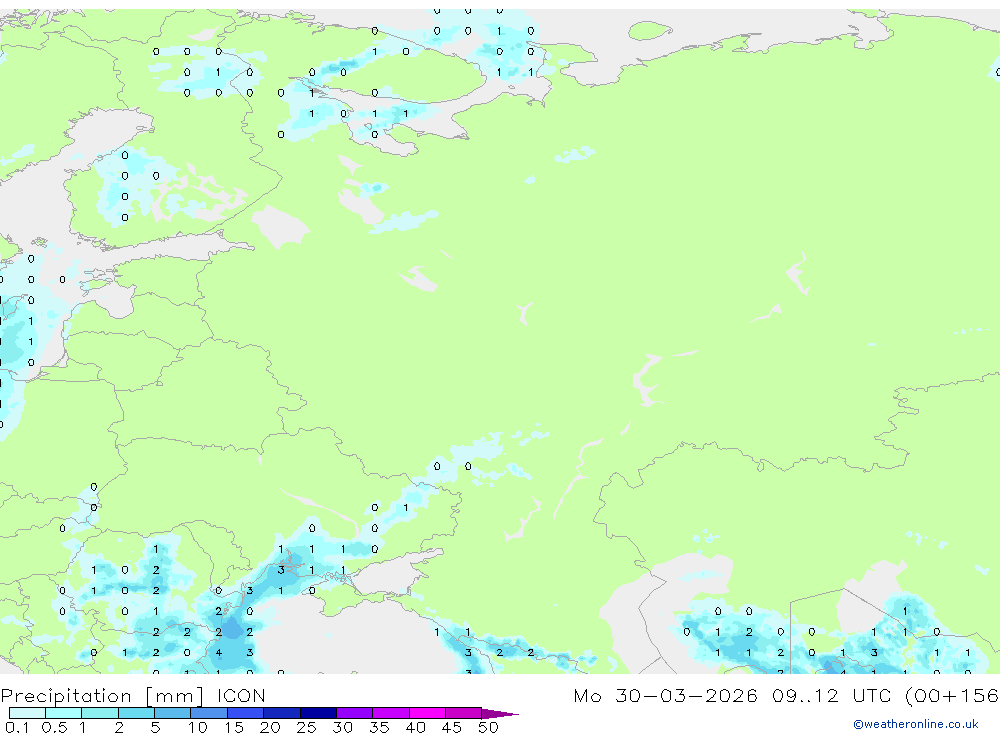This screenshot has height=733, width=1000.
Task: Click the 'Precipitation' title word
Action: (x=66, y=696)
